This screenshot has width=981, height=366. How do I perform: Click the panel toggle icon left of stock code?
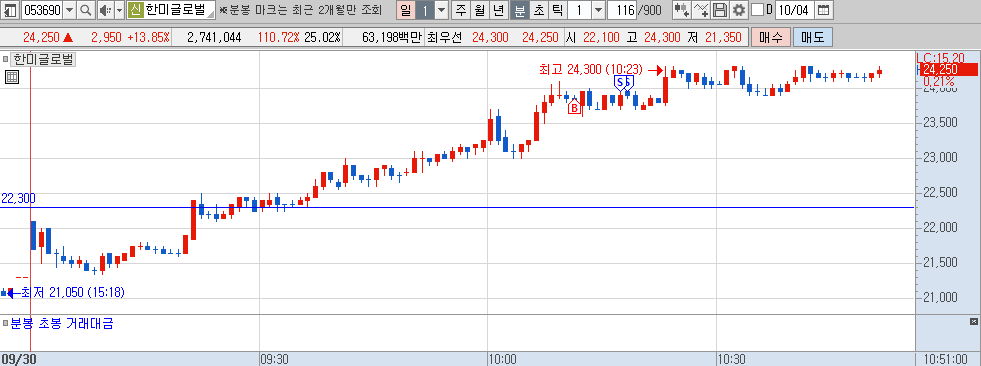coord(11,10)
